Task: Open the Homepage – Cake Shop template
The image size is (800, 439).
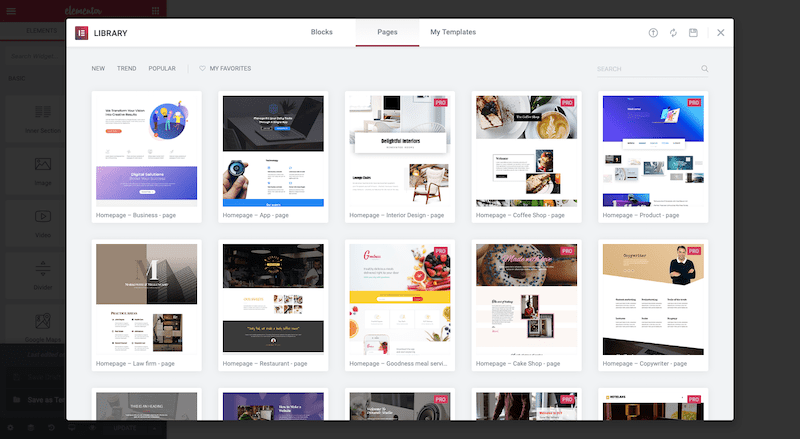Action: coord(527,305)
